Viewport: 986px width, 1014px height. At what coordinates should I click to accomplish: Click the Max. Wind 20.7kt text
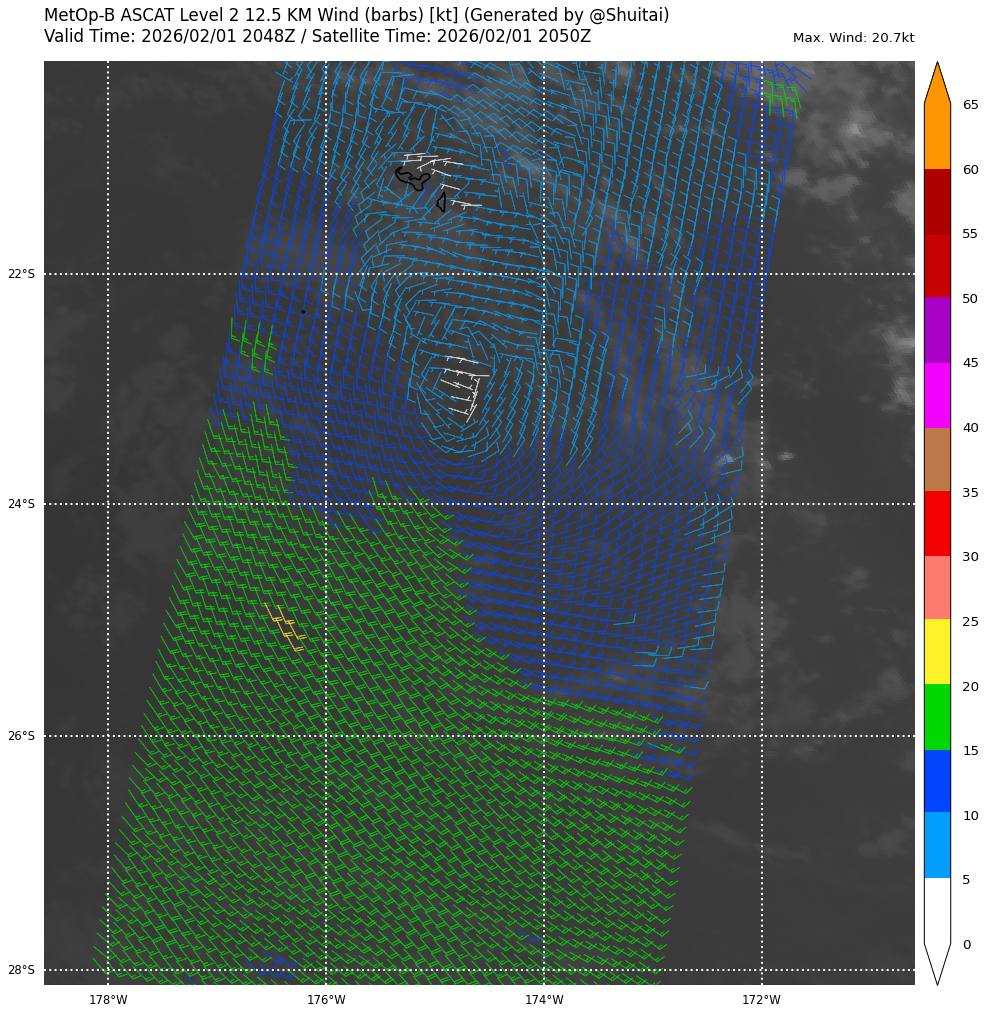853,38
